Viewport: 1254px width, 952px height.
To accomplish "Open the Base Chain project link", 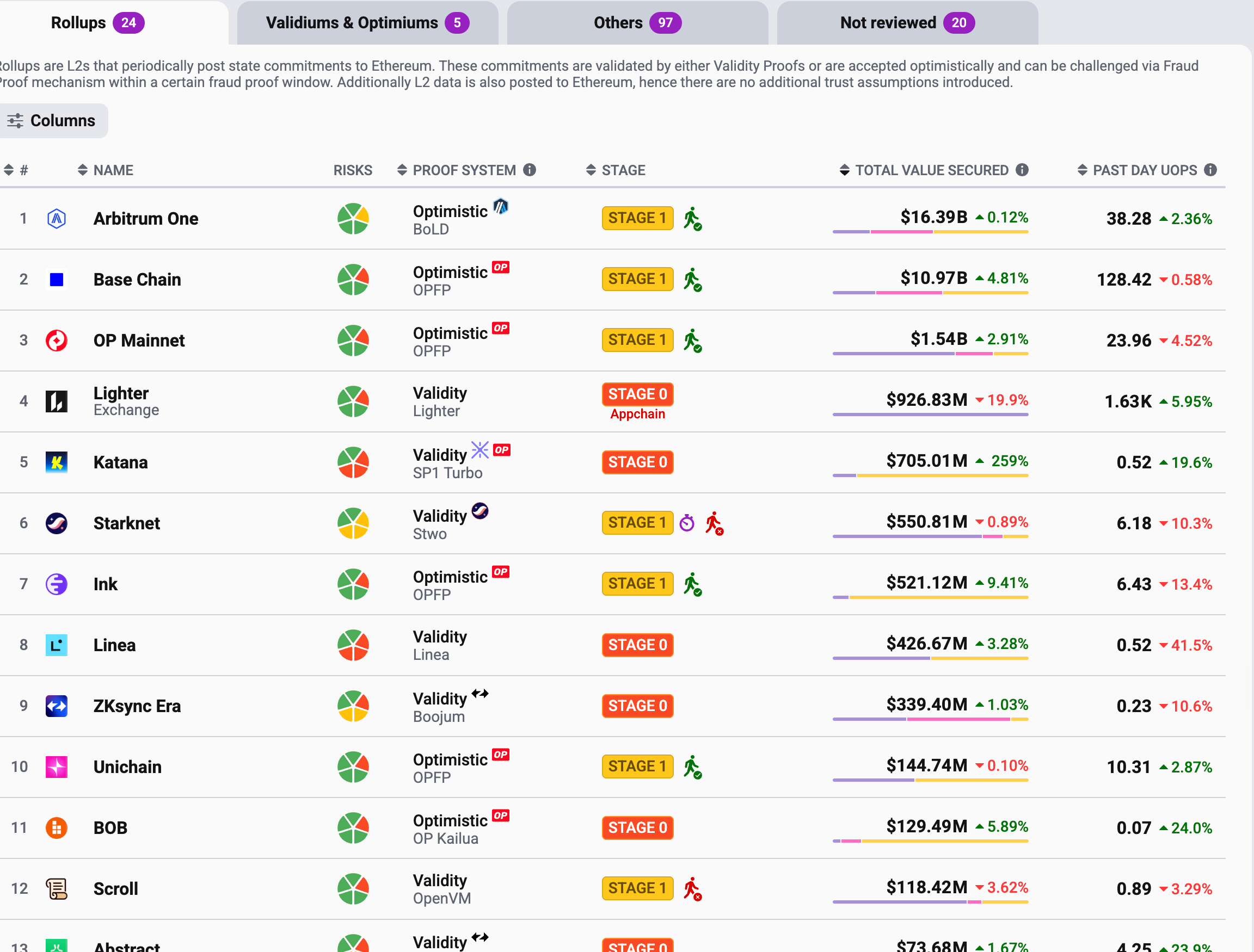I will [137, 280].
